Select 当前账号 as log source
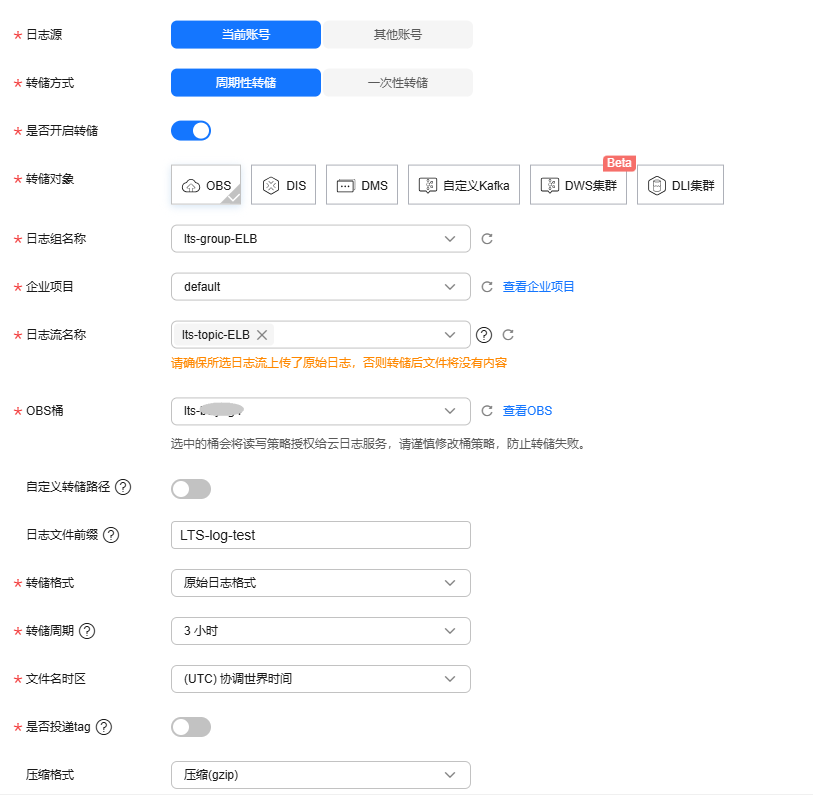This screenshot has height=799, width=813. (246, 35)
